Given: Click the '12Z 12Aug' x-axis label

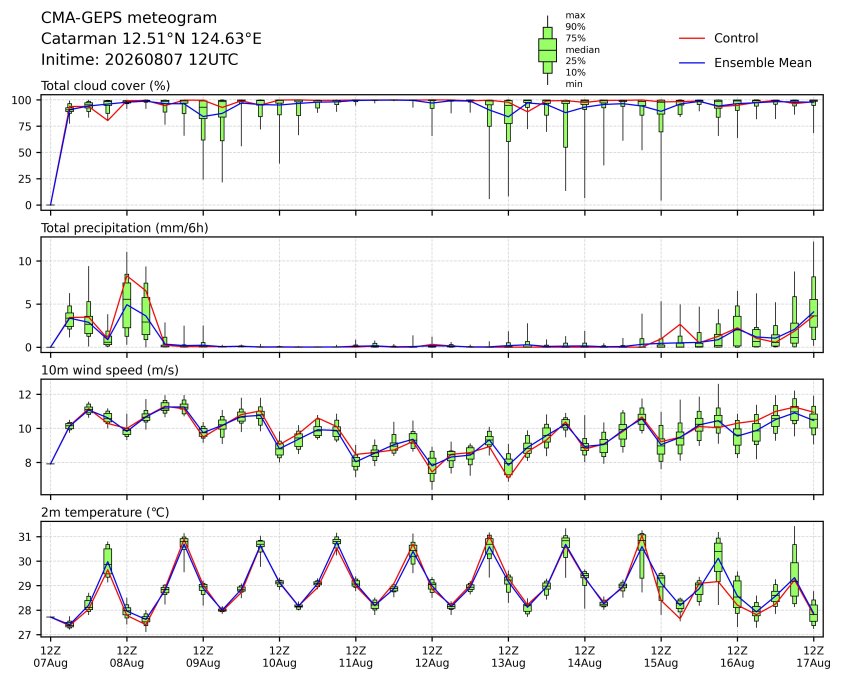Looking at the screenshot, I should 432,657.
